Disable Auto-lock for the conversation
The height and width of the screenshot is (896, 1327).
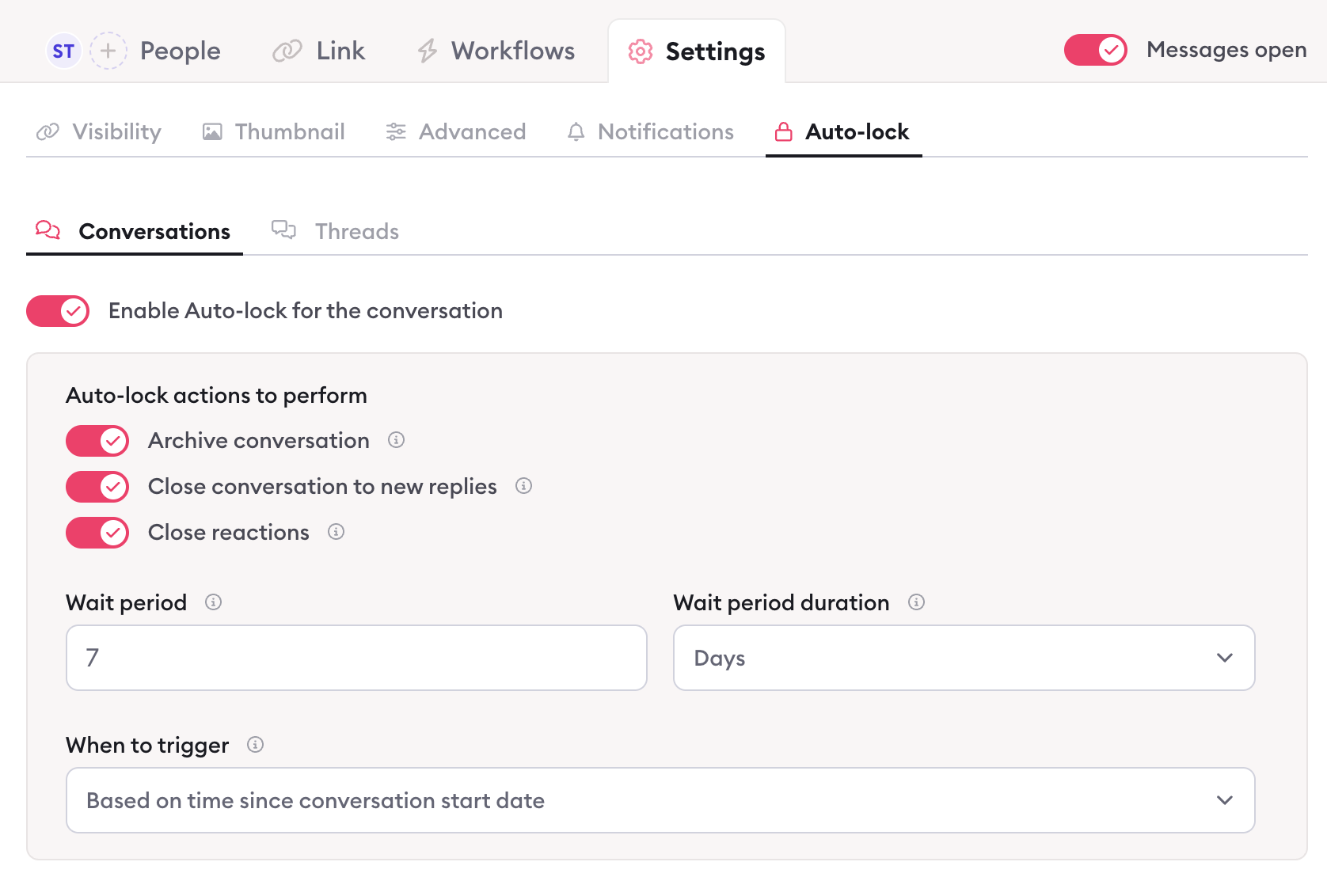click(58, 311)
